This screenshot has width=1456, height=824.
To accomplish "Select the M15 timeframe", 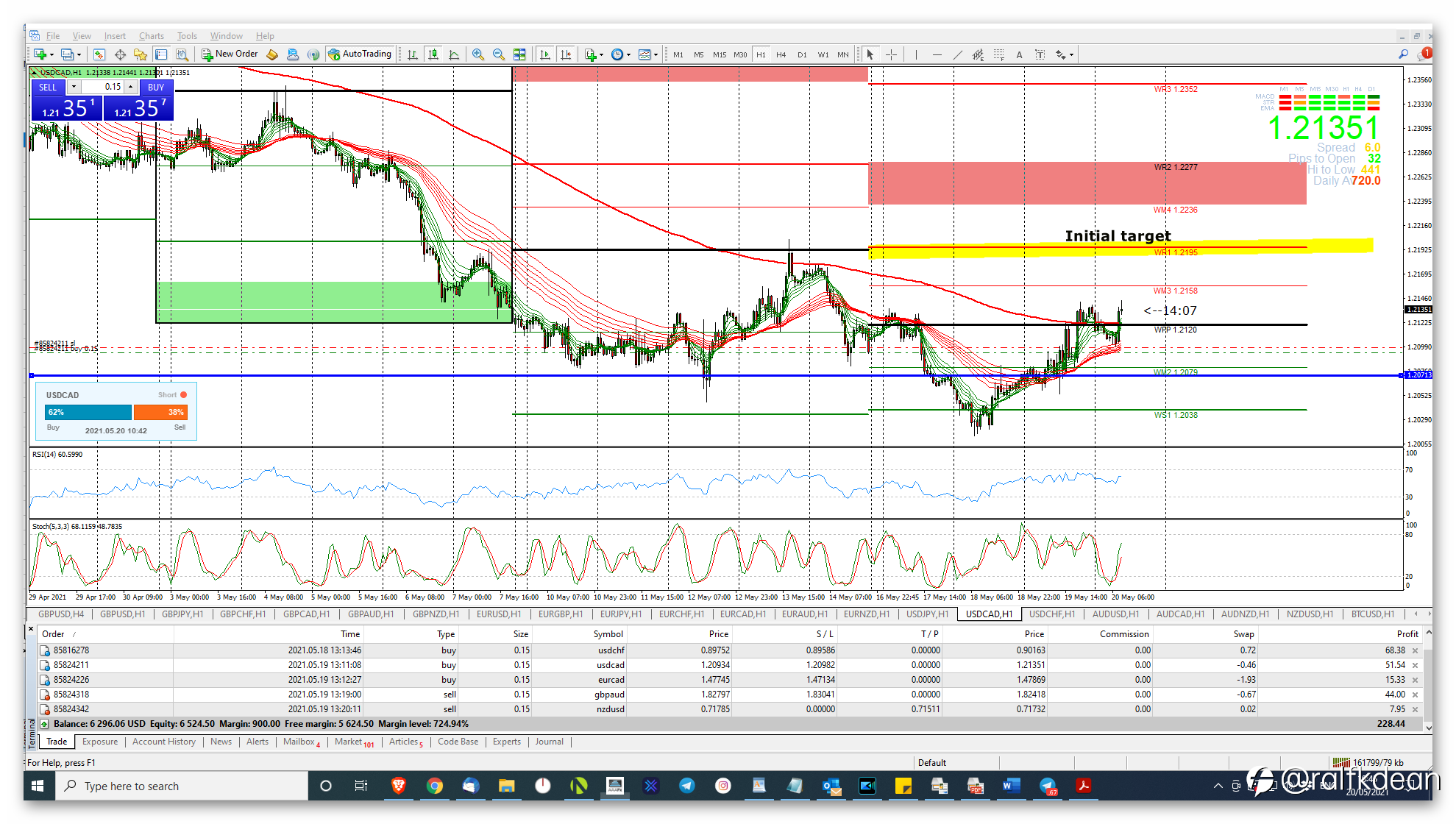I will 720,54.
